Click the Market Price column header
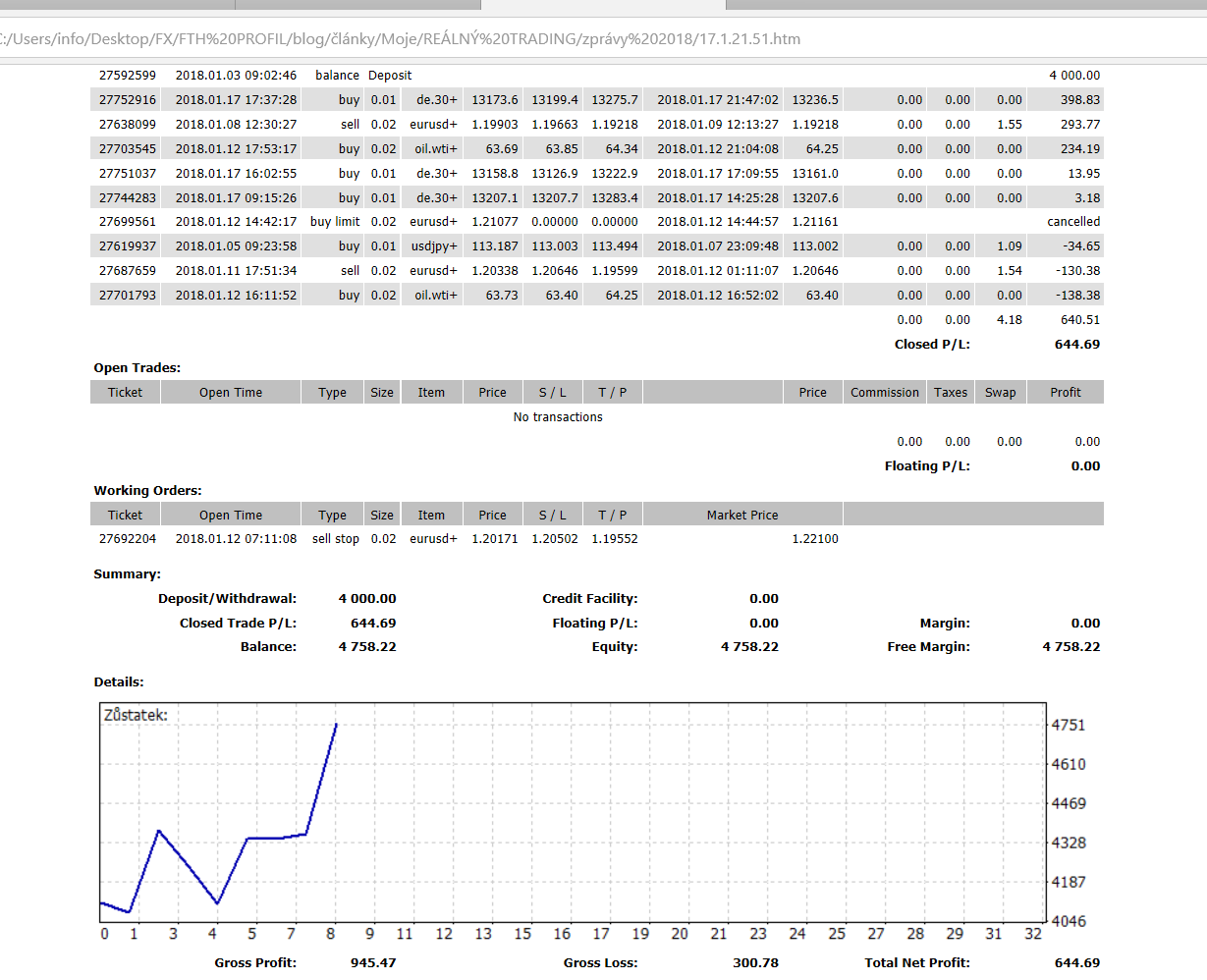The width and height of the screenshot is (1207, 980). tap(742, 516)
